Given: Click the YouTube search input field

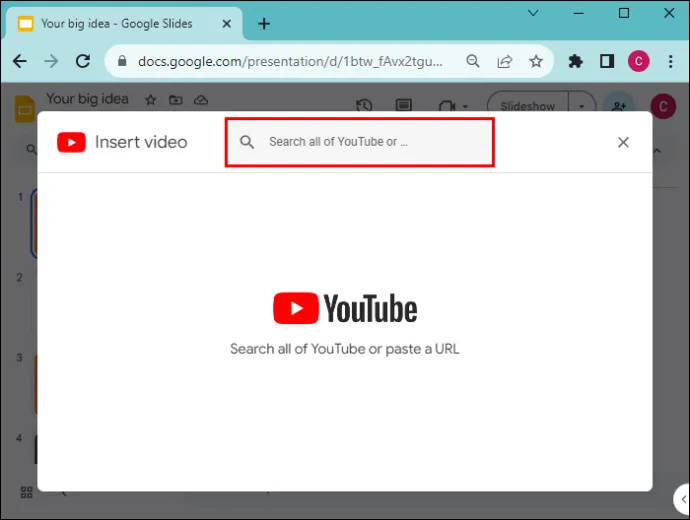Looking at the screenshot, I should [360, 142].
